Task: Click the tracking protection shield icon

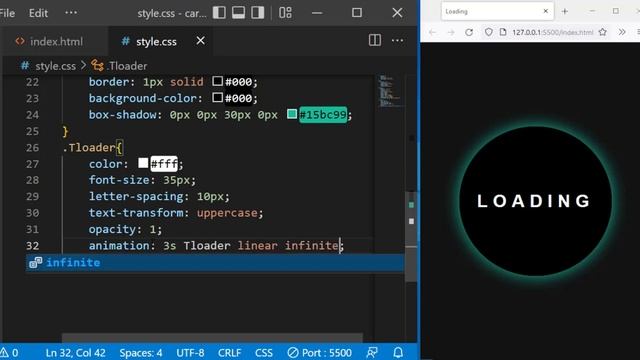Action: point(489,32)
